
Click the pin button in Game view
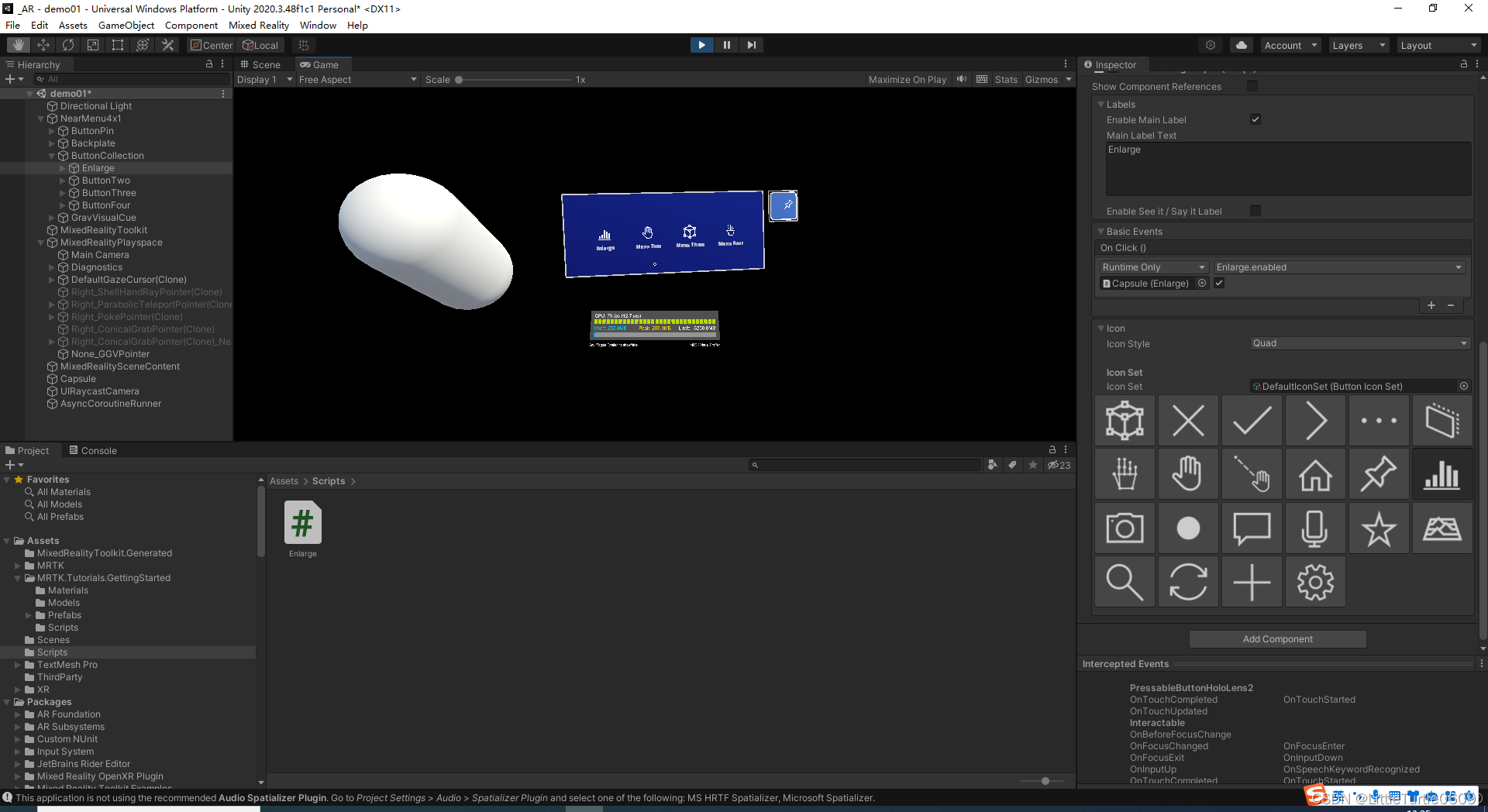(784, 206)
